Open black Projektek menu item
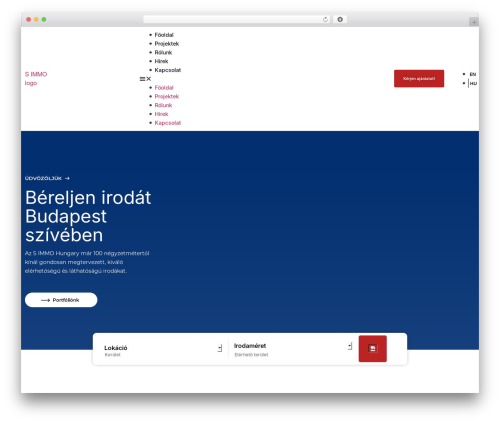The height and width of the screenshot is (423, 500). point(167,44)
